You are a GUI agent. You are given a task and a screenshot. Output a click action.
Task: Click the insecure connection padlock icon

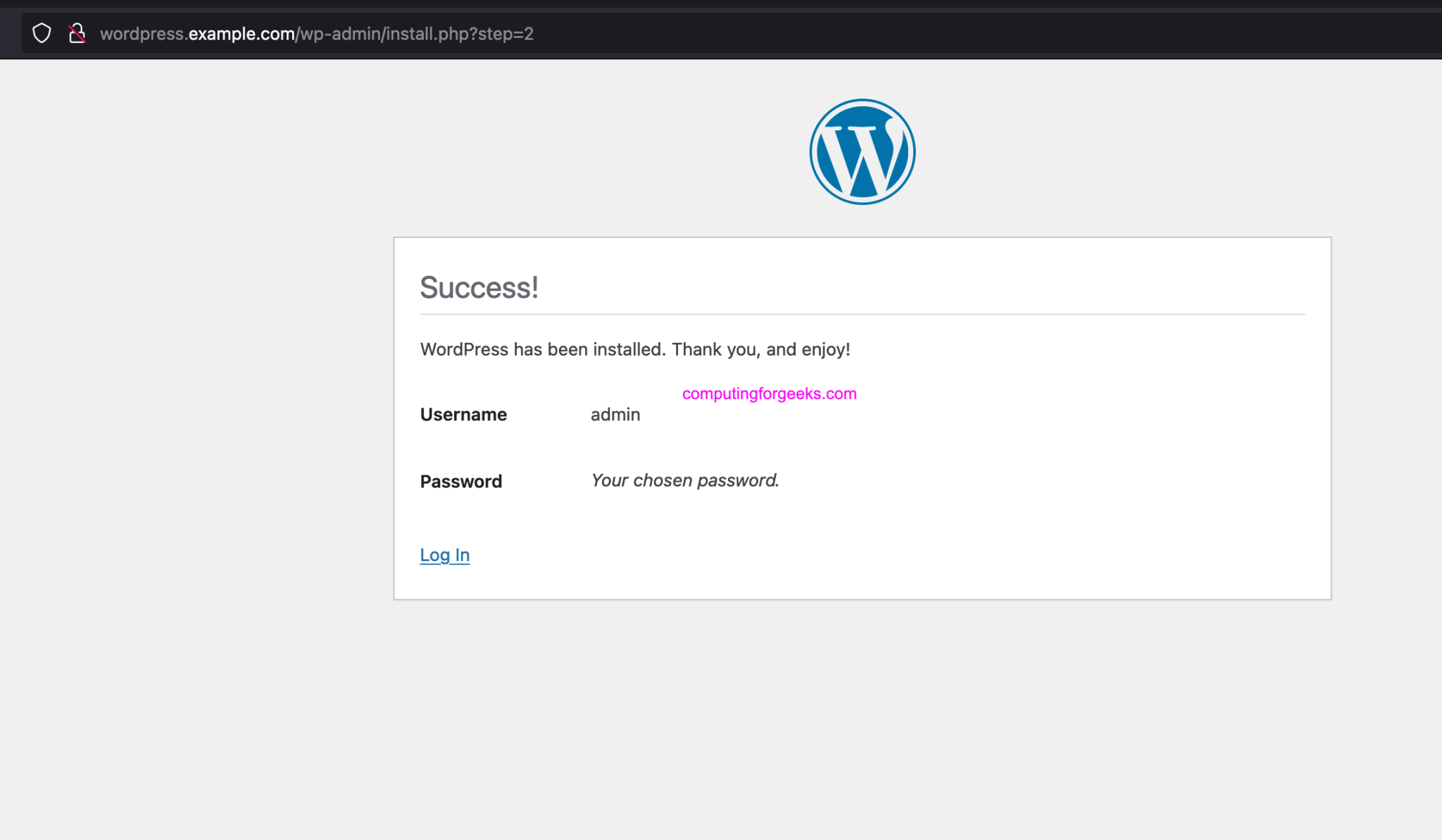pyautogui.click(x=77, y=33)
